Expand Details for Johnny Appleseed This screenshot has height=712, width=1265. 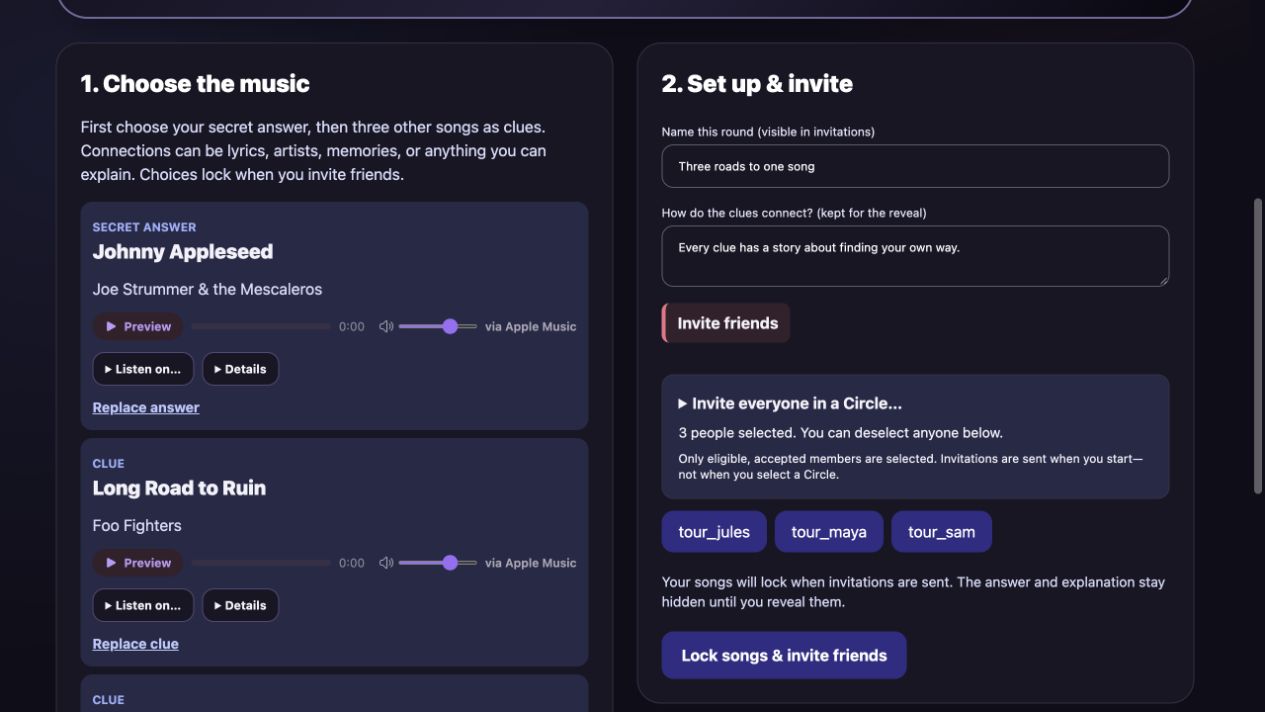240,369
